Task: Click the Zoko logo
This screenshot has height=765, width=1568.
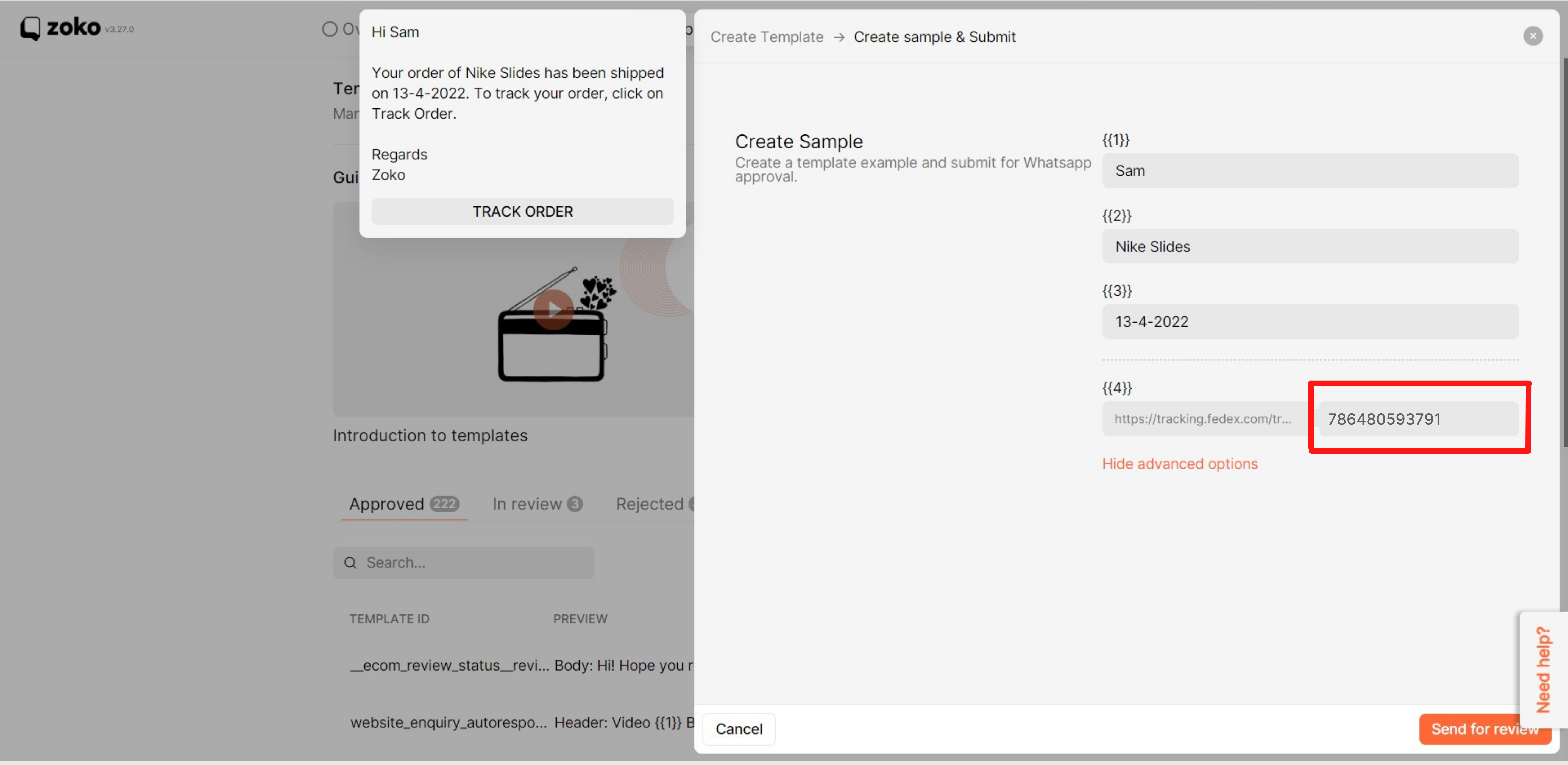Action: [60, 28]
